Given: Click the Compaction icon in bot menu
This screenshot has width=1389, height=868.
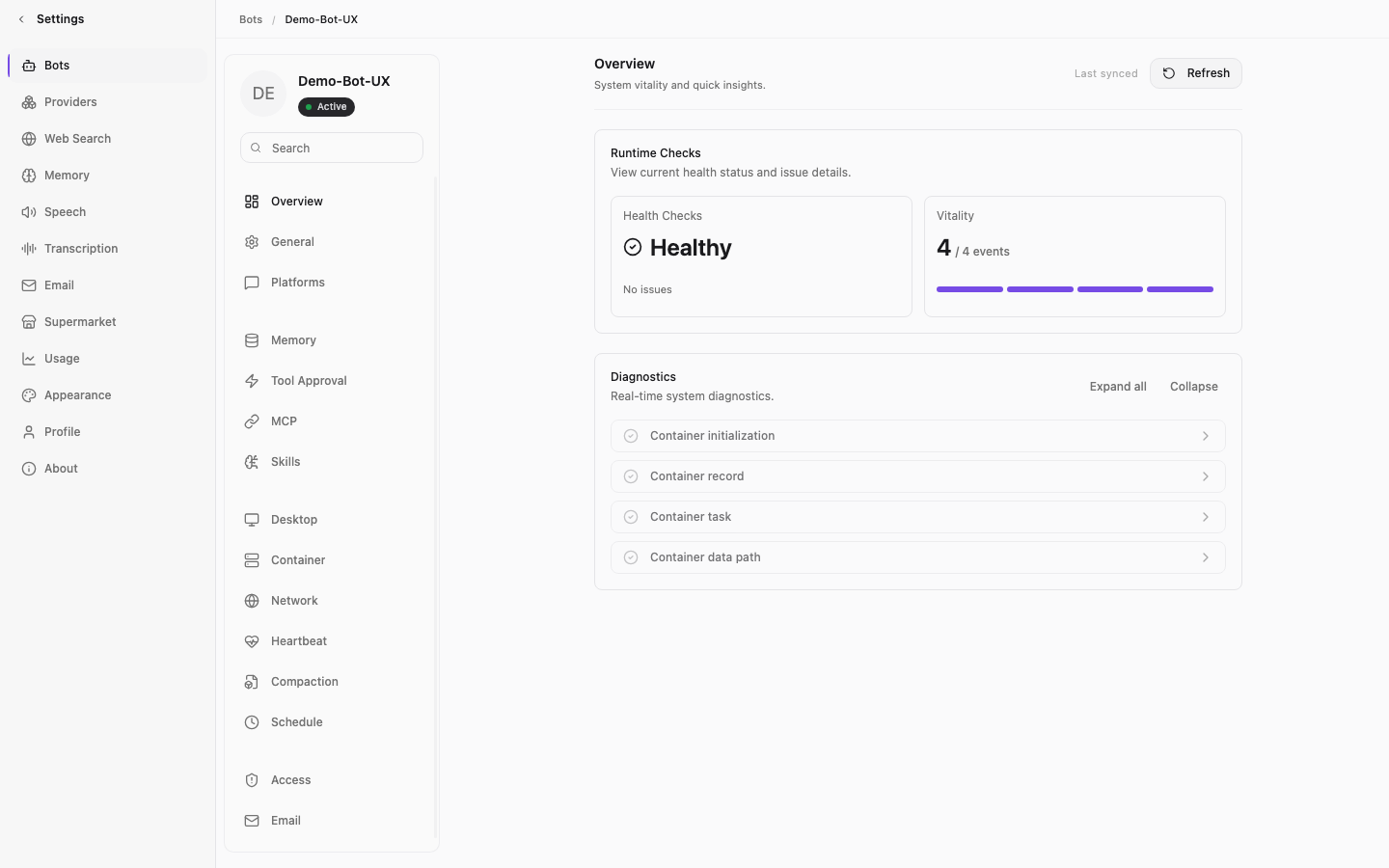Looking at the screenshot, I should pyautogui.click(x=252, y=682).
